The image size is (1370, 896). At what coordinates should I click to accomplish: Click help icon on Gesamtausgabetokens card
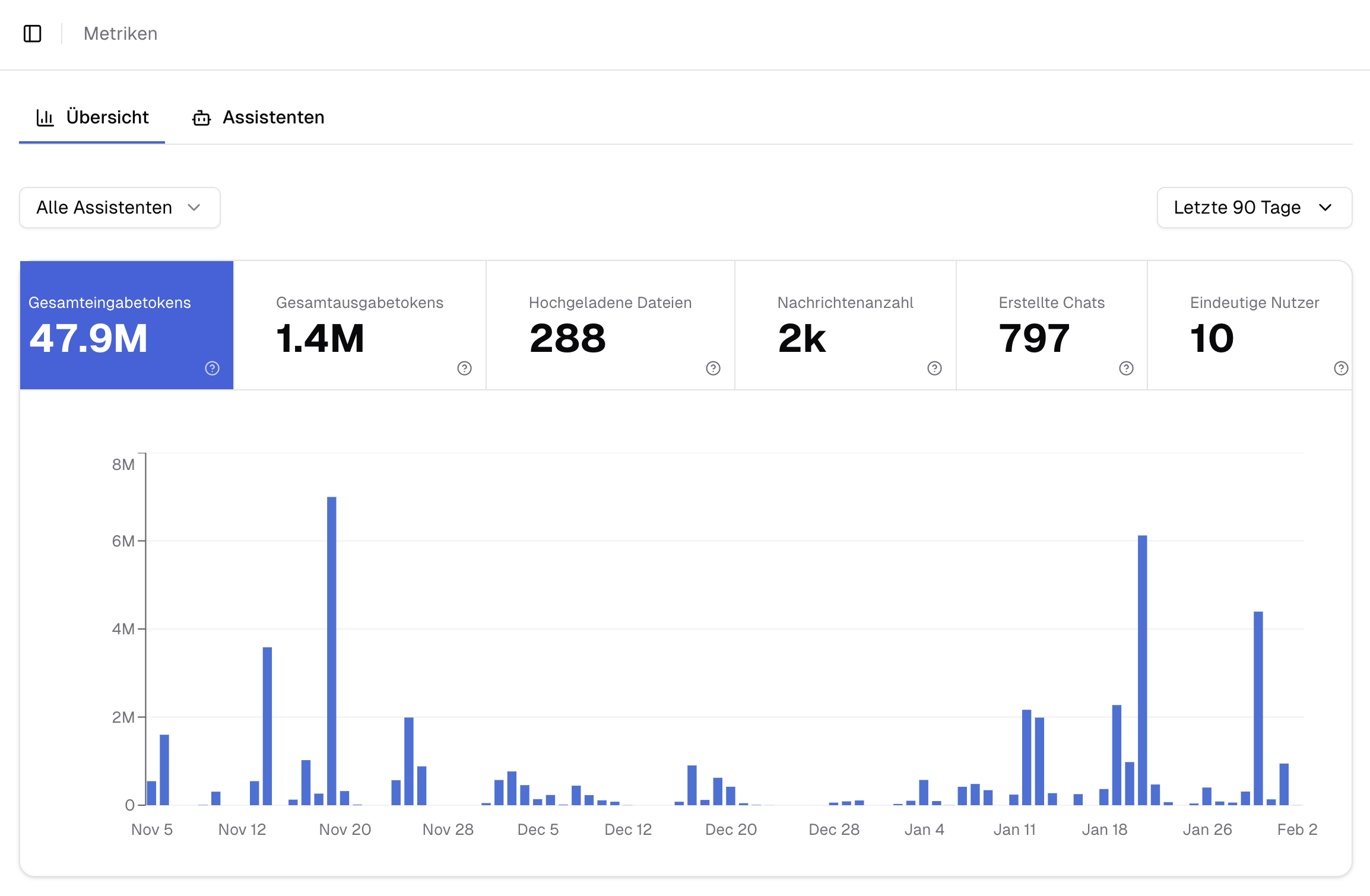tap(464, 368)
